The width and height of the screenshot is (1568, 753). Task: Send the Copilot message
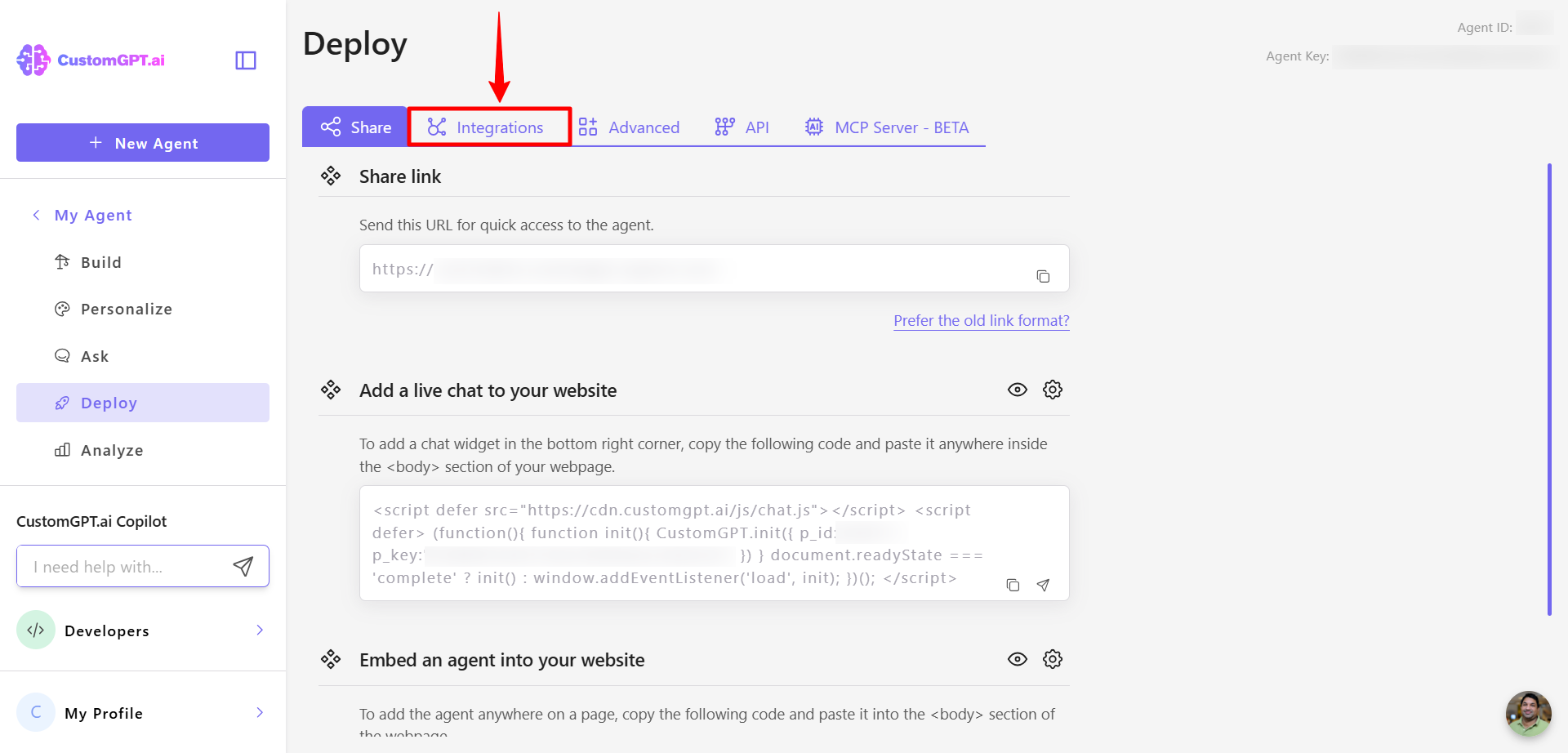point(243,566)
